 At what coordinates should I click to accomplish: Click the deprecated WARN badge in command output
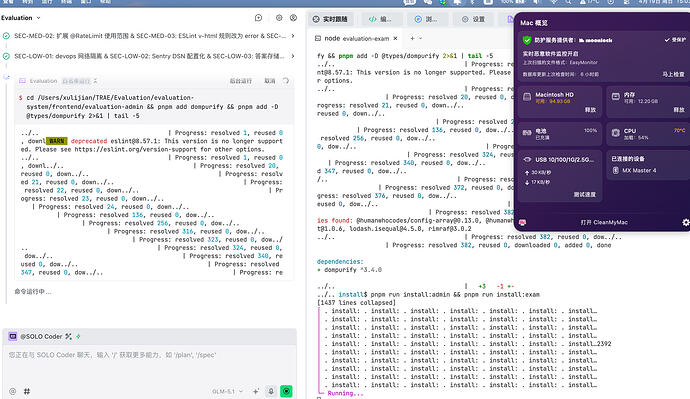[x=57, y=141]
